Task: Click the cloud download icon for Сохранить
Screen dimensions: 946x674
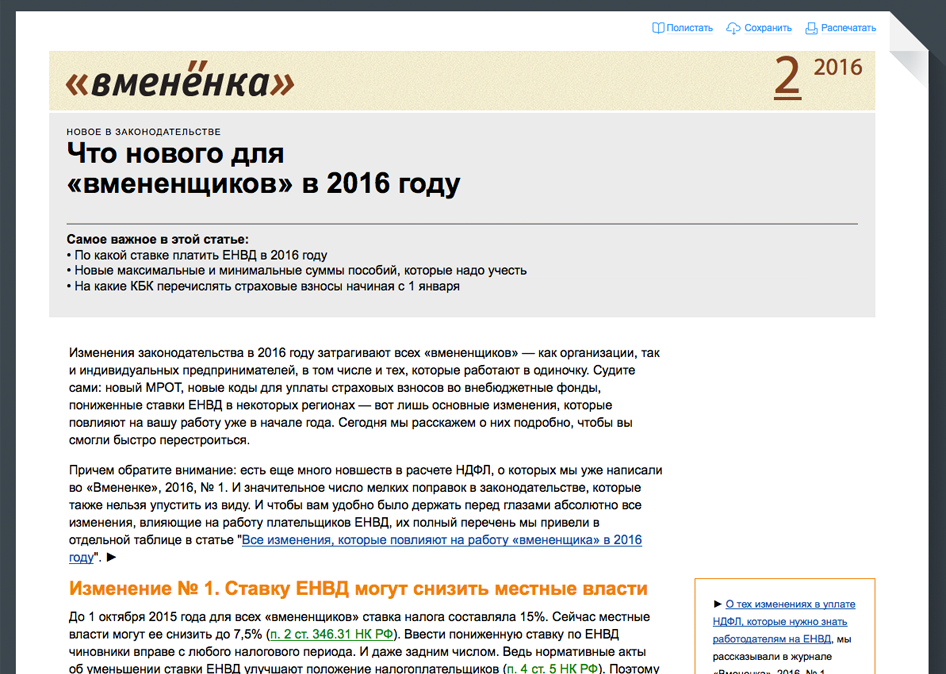Action: 733,28
